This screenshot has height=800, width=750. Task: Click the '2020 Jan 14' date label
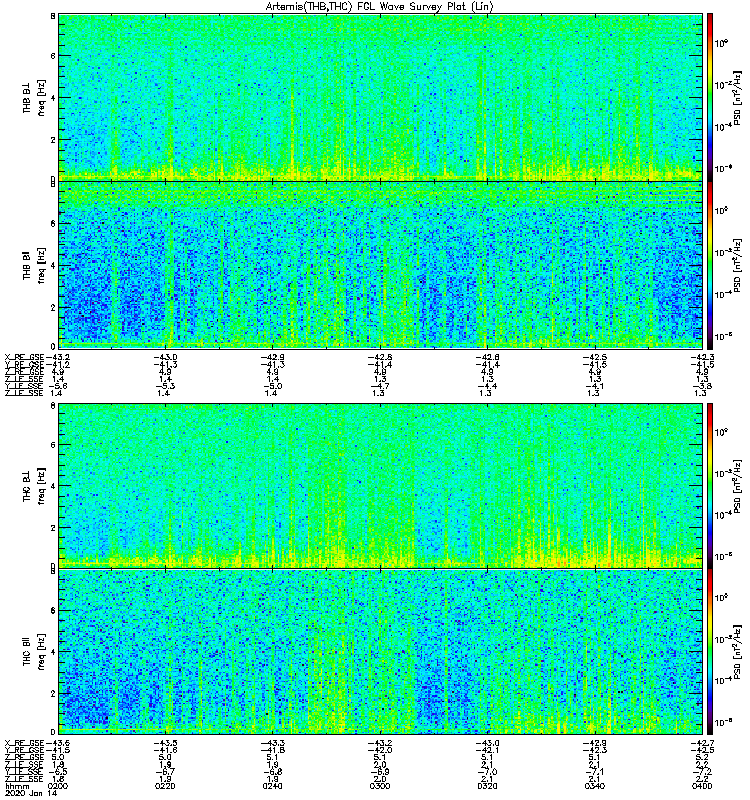31,793
